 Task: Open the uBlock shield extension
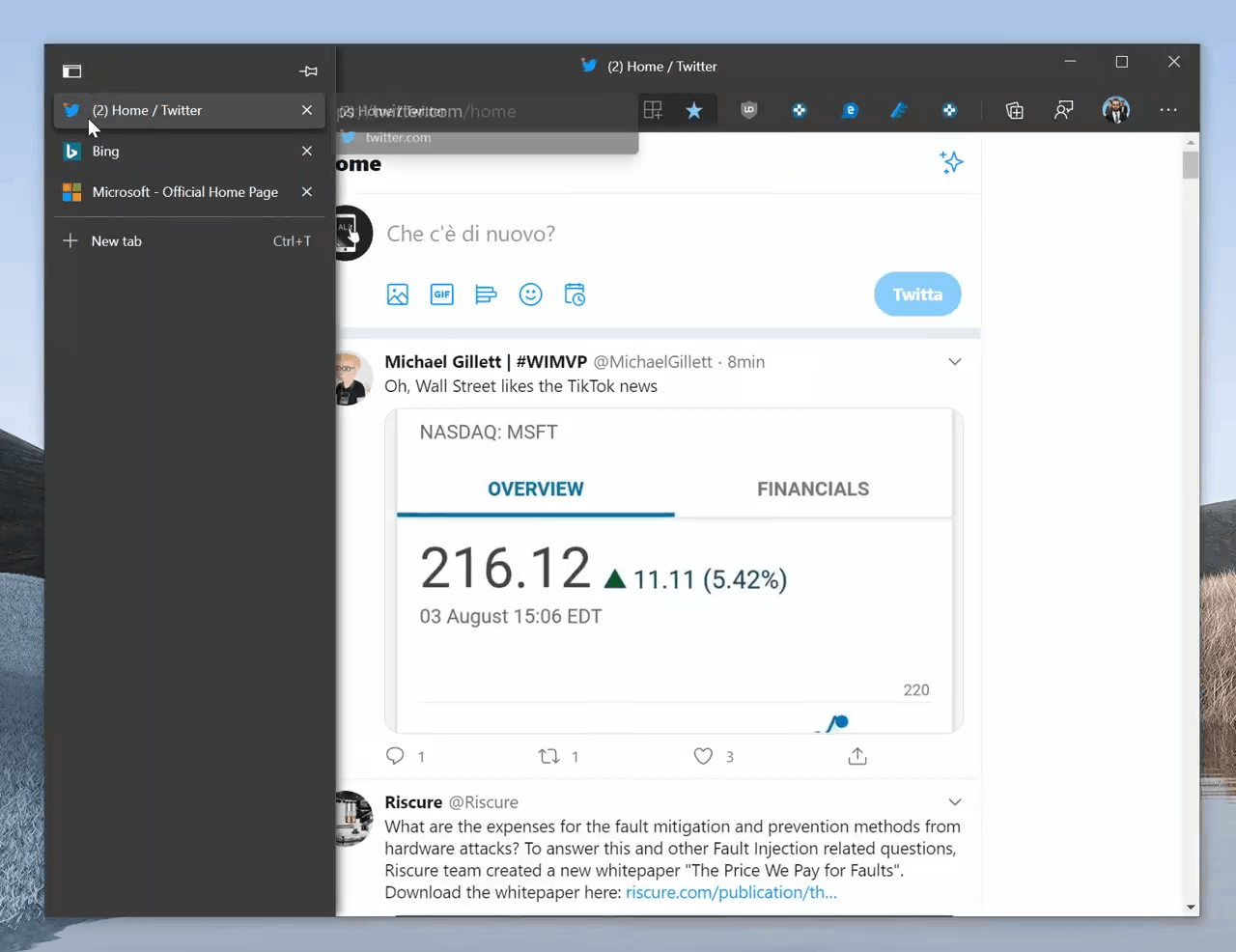coord(748,110)
